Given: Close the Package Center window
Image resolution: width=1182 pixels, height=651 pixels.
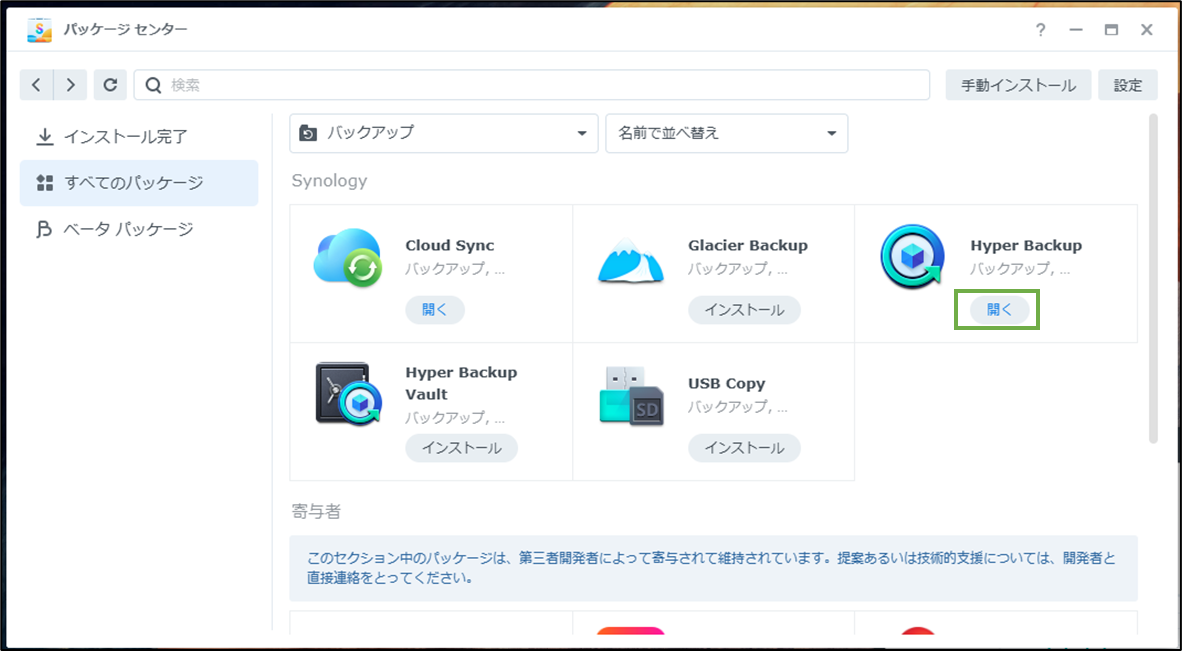Looking at the screenshot, I should (x=1147, y=30).
